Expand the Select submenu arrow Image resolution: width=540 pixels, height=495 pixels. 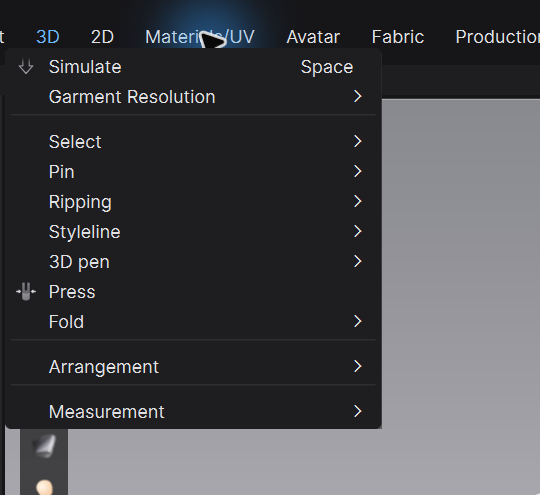pyautogui.click(x=358, y=141)
